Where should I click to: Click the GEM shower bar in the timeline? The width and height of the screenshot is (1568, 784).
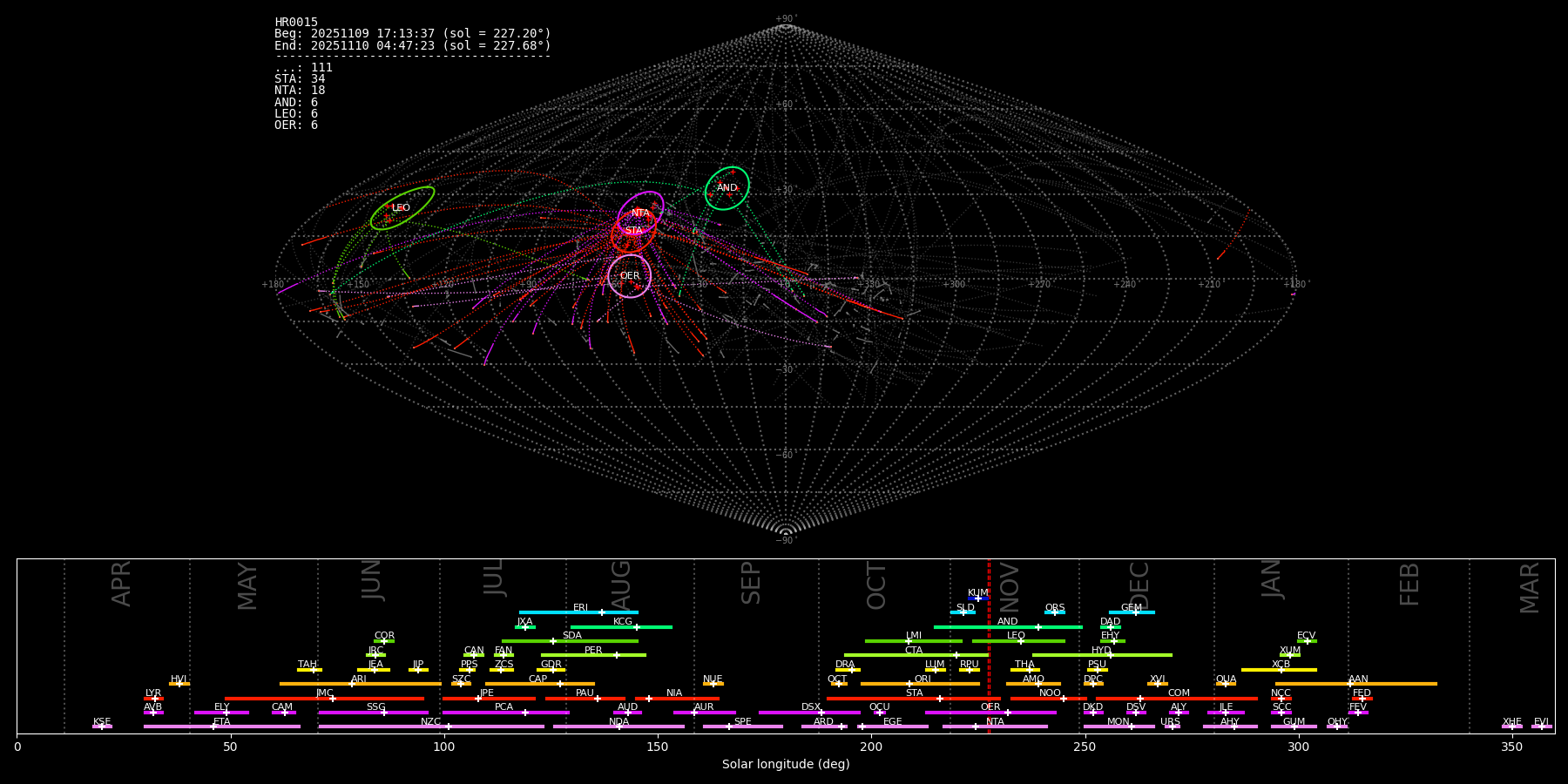(1132, 612)
